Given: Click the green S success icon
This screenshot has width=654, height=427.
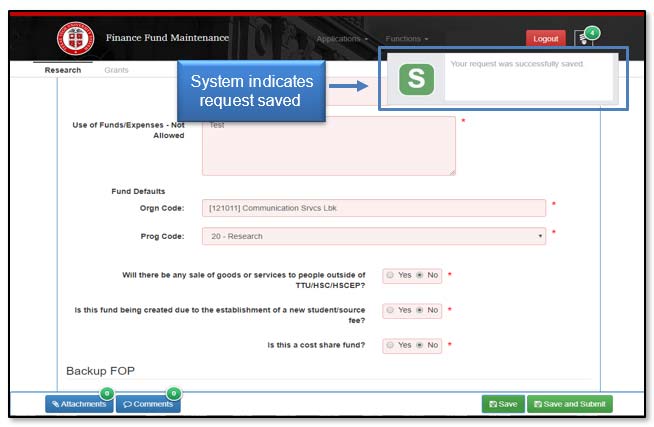Looking at the screenshot, I should tap(416, 79).
